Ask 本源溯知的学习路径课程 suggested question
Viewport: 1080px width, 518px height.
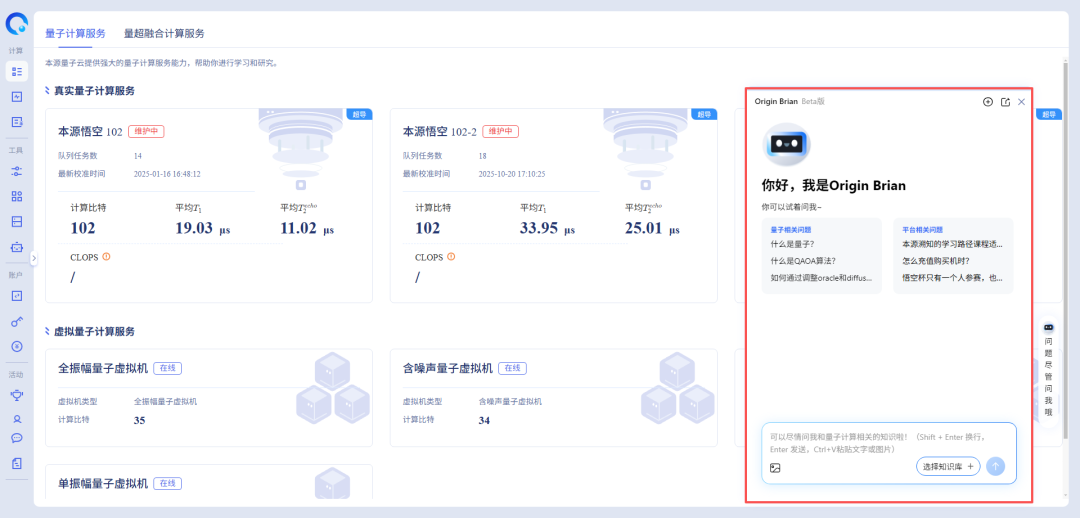(953, 244)
